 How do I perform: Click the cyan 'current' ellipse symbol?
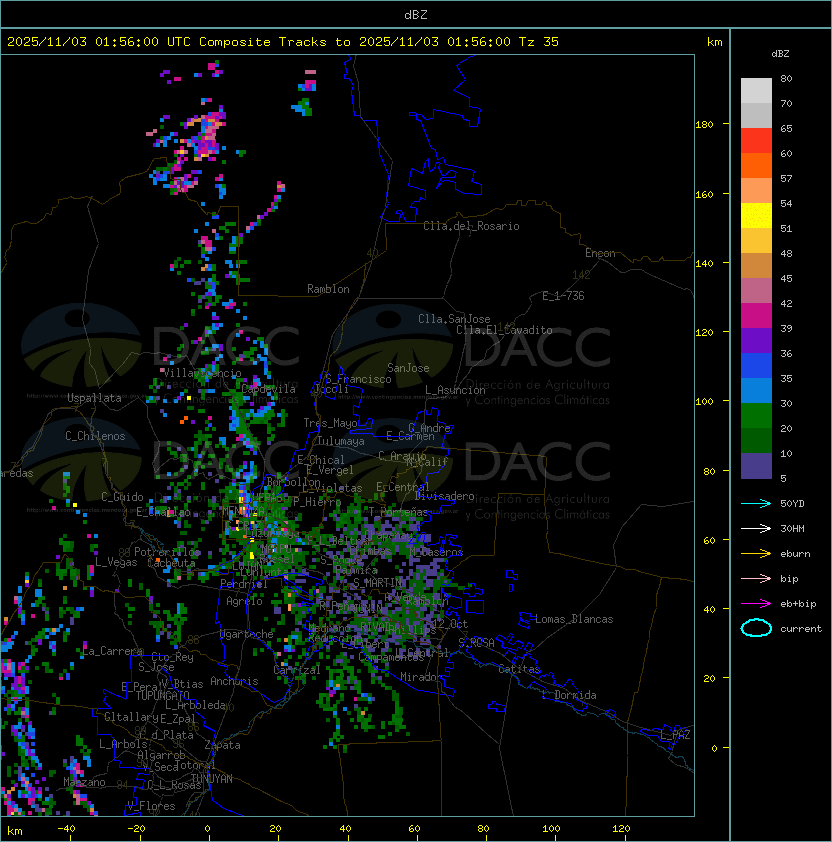point(756,628)
